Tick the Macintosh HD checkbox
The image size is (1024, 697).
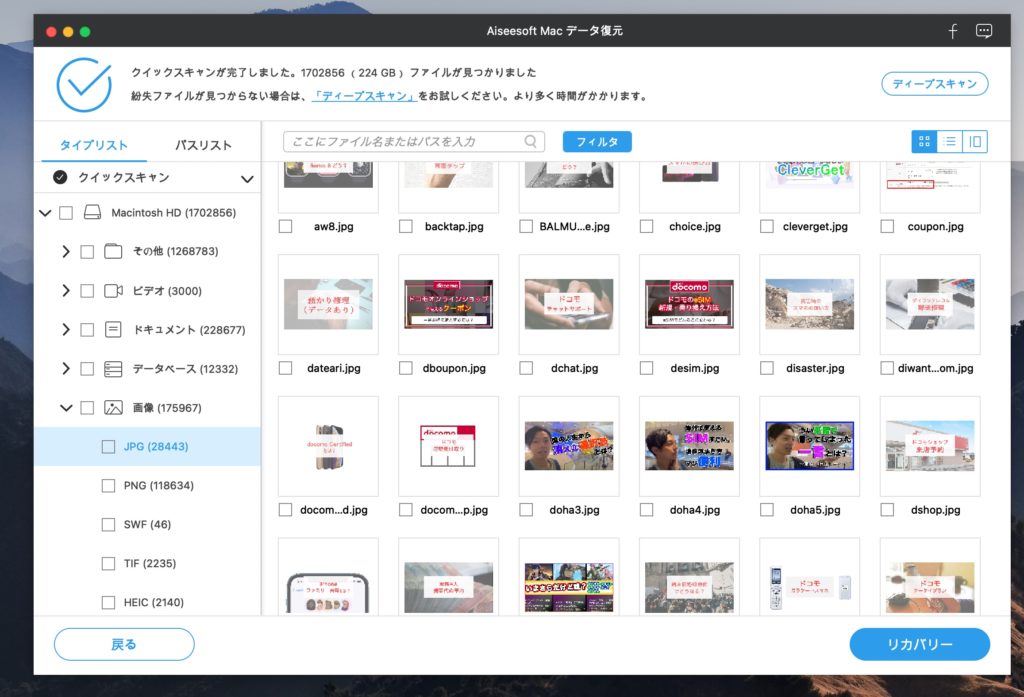click(x=66, y=213)
